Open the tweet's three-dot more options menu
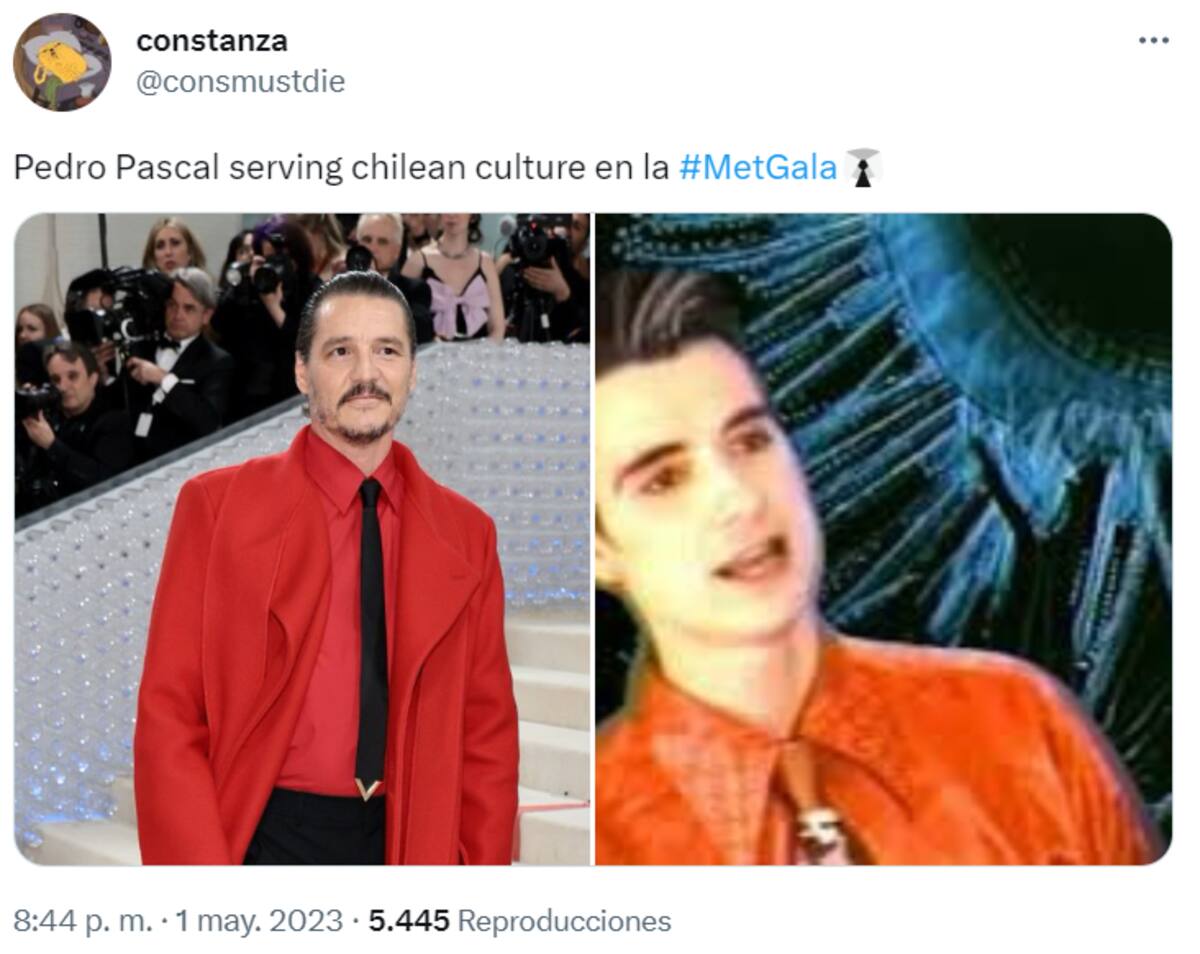The width and height of the screenshot is (1200, 954). (x=1153, y=41)
